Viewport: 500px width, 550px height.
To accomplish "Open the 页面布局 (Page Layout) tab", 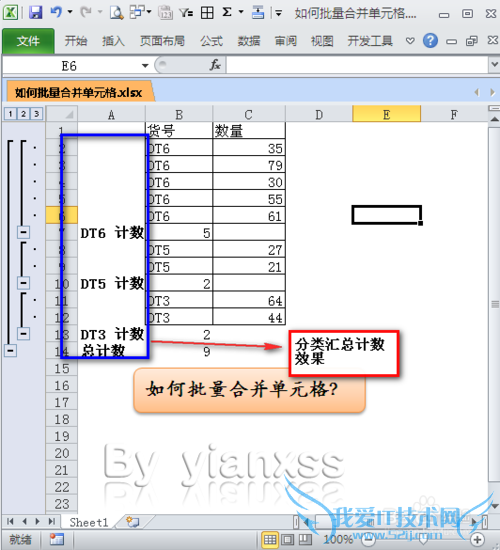I will (162, 41).
